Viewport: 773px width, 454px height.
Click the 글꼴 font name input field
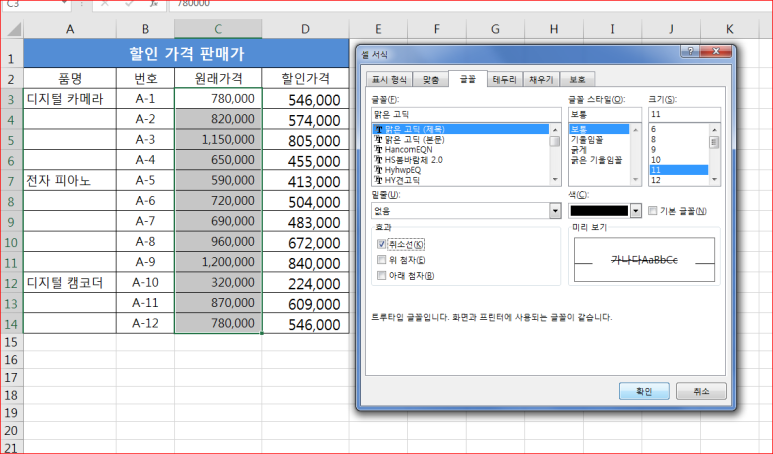[x=466, y=114]
